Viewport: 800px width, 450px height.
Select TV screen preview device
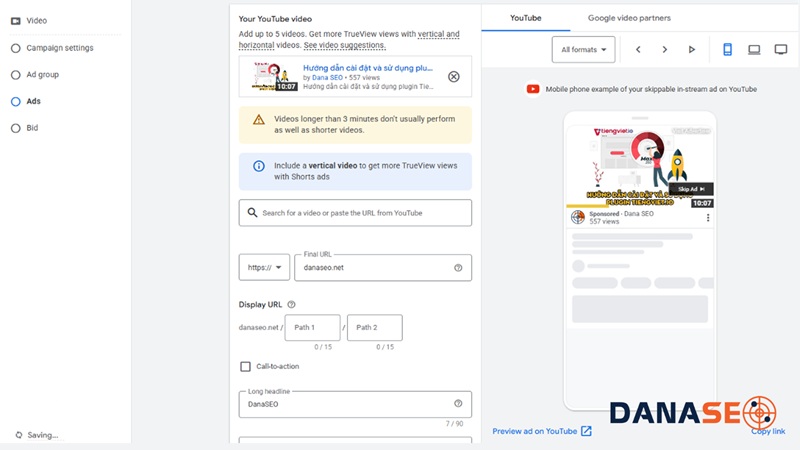781,49
